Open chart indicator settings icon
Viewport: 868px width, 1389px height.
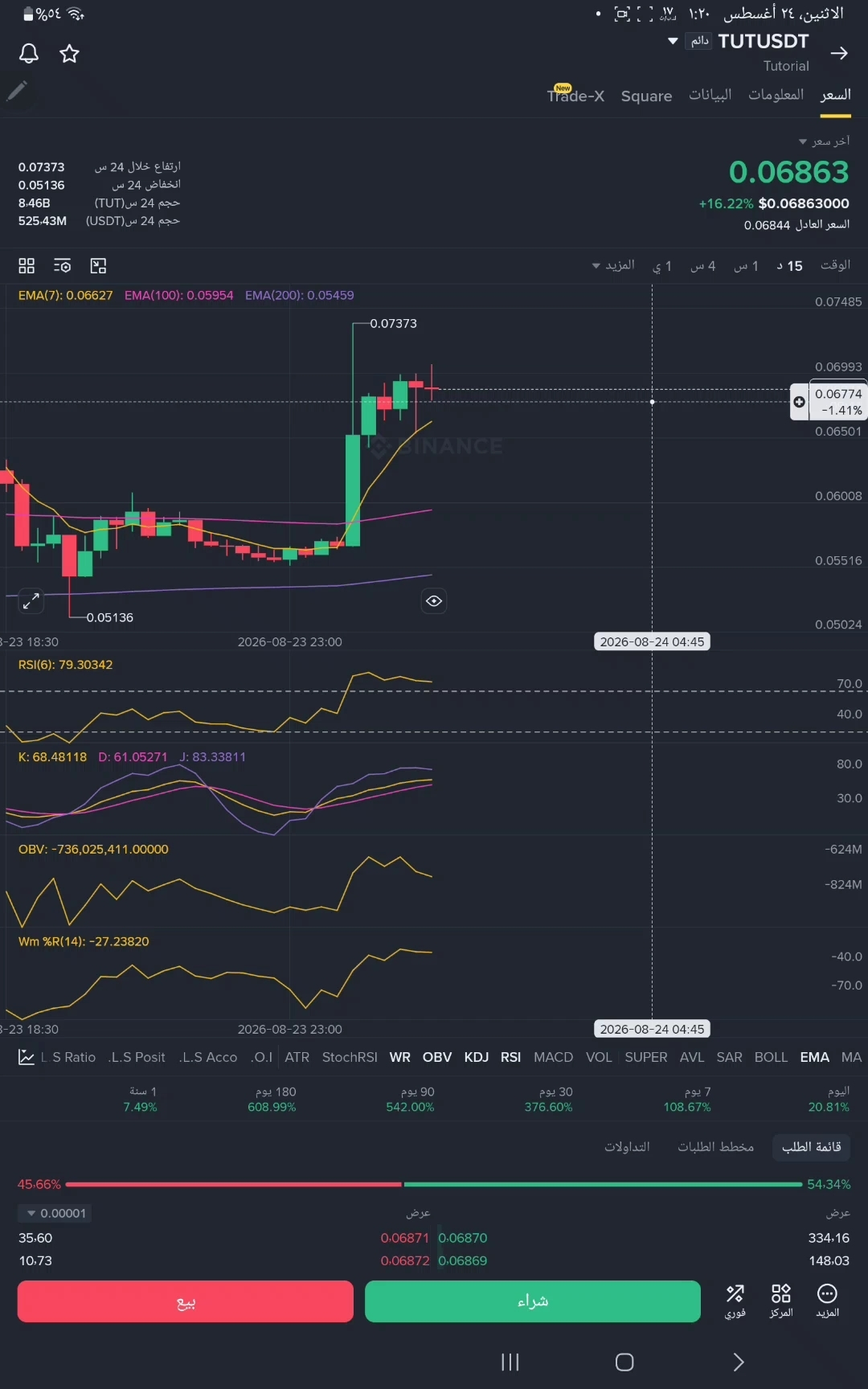click(63, 266)
